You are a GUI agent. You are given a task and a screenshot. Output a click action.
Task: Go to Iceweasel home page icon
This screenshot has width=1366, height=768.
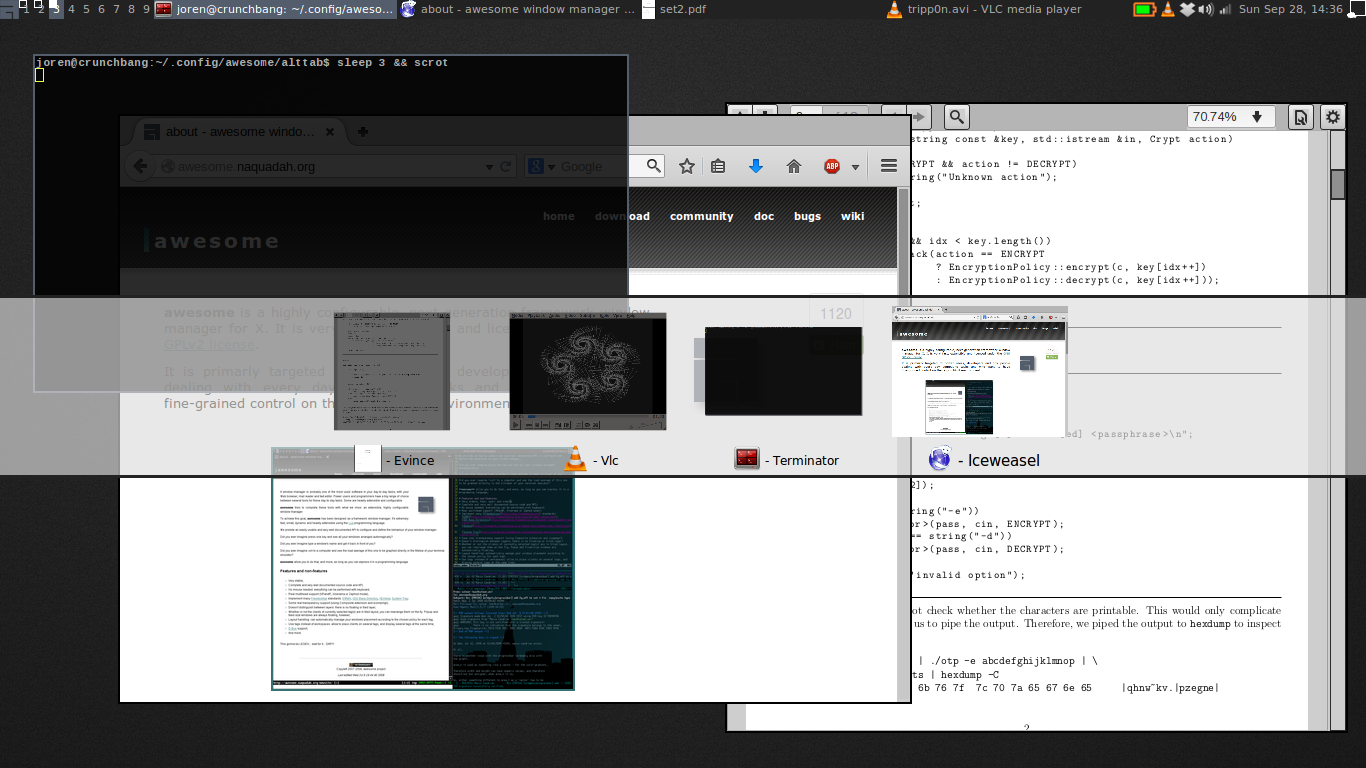[x=794, y=166]
